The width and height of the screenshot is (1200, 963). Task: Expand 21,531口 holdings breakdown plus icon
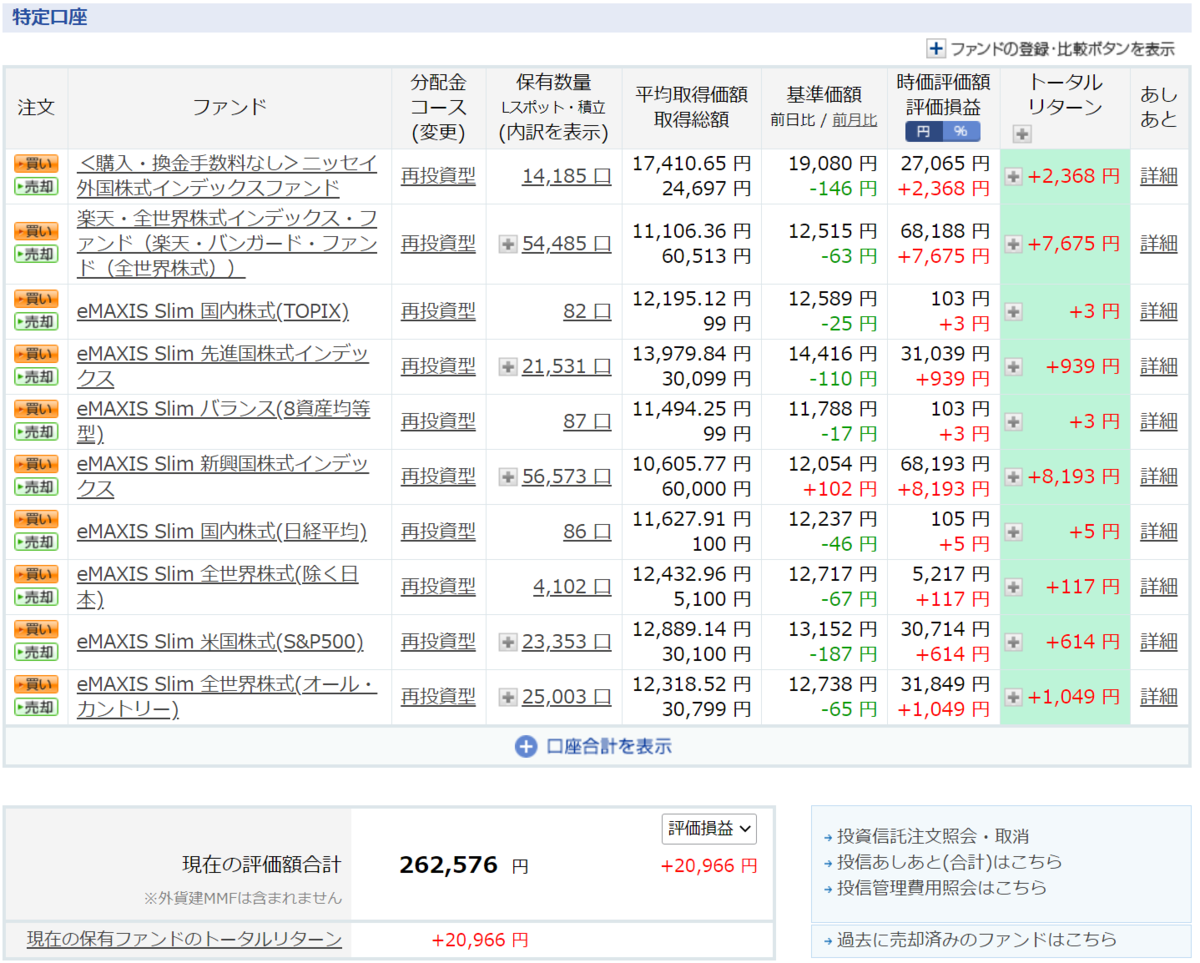(x=508, y=367)
